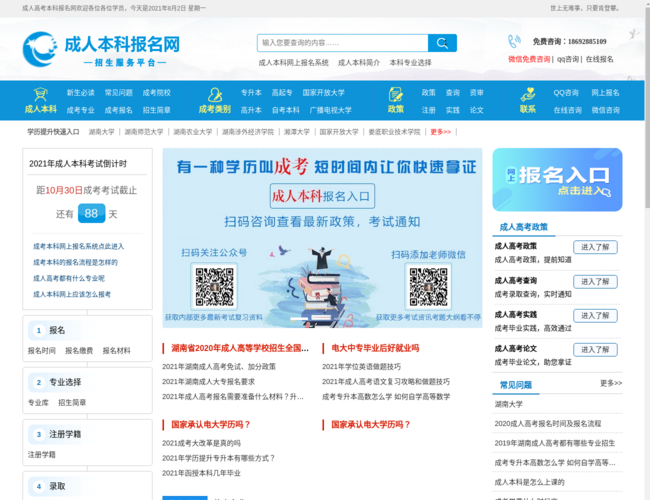Open 2021年学位英语做题技巧 article

pos(361,367)
